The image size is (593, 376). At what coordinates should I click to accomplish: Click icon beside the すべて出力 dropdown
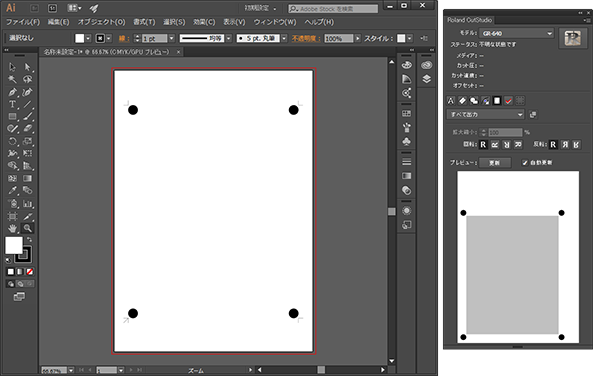(533, 114)
